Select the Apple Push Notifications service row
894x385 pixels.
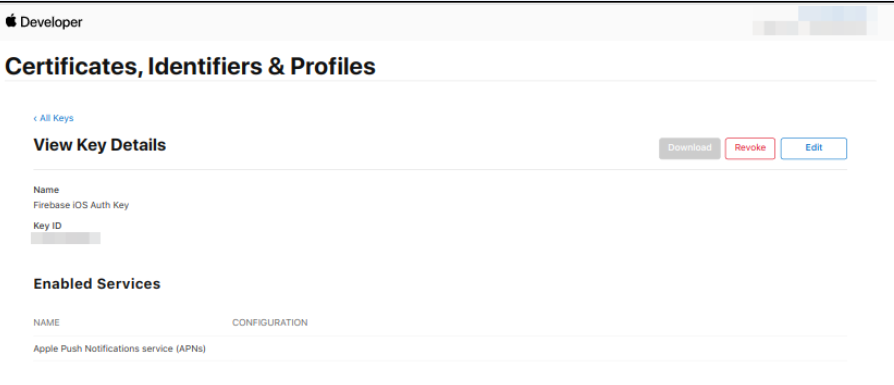tap(440, 348)
